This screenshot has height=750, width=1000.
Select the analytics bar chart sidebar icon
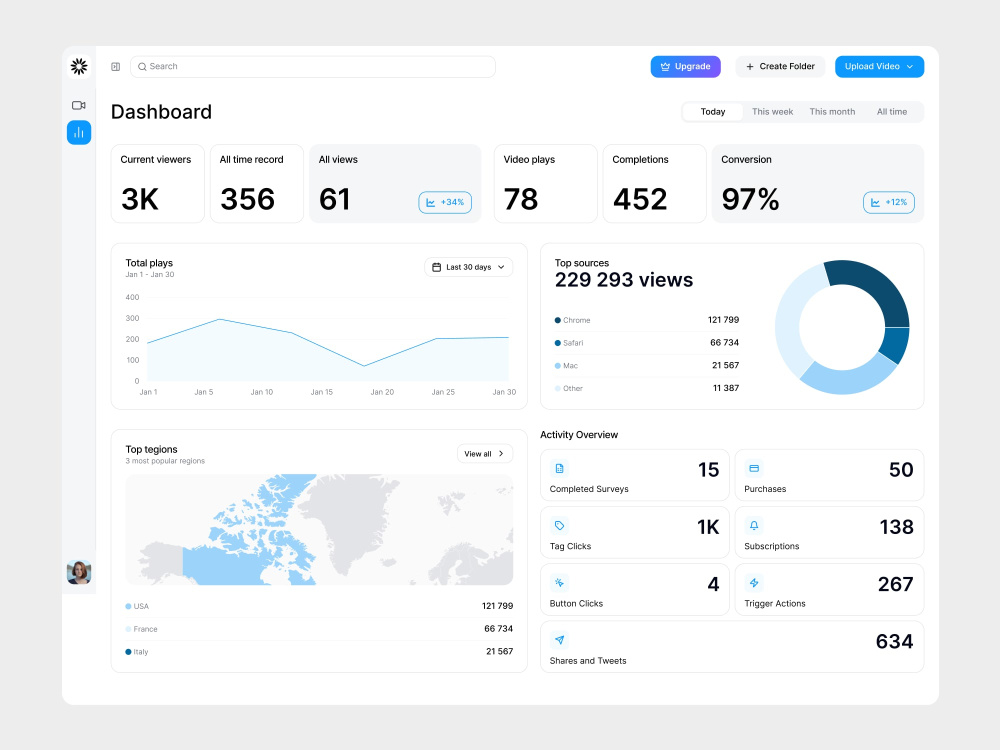pyautogui.click(x=79, y=133)
